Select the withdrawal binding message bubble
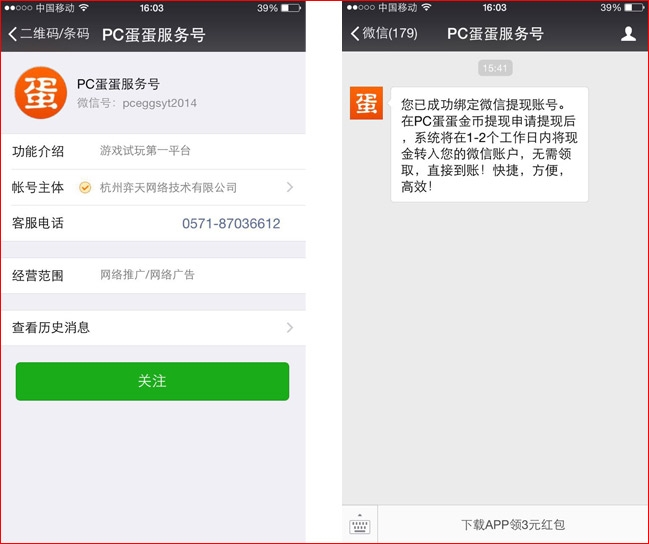Image resolution: width=649 pixels, height=544 pixels. [x=489, y=144]
